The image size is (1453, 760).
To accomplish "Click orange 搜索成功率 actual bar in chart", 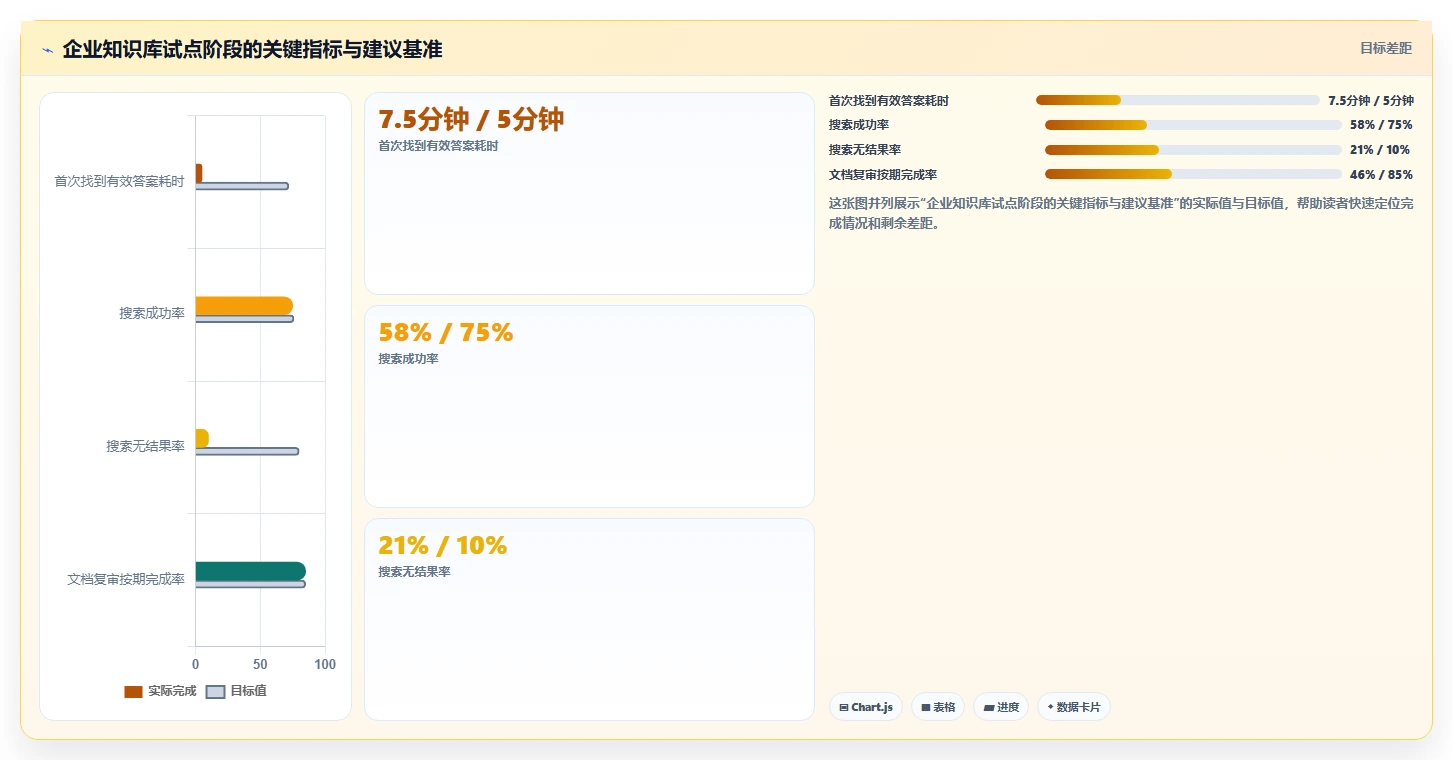I will [x=244, y=306].
